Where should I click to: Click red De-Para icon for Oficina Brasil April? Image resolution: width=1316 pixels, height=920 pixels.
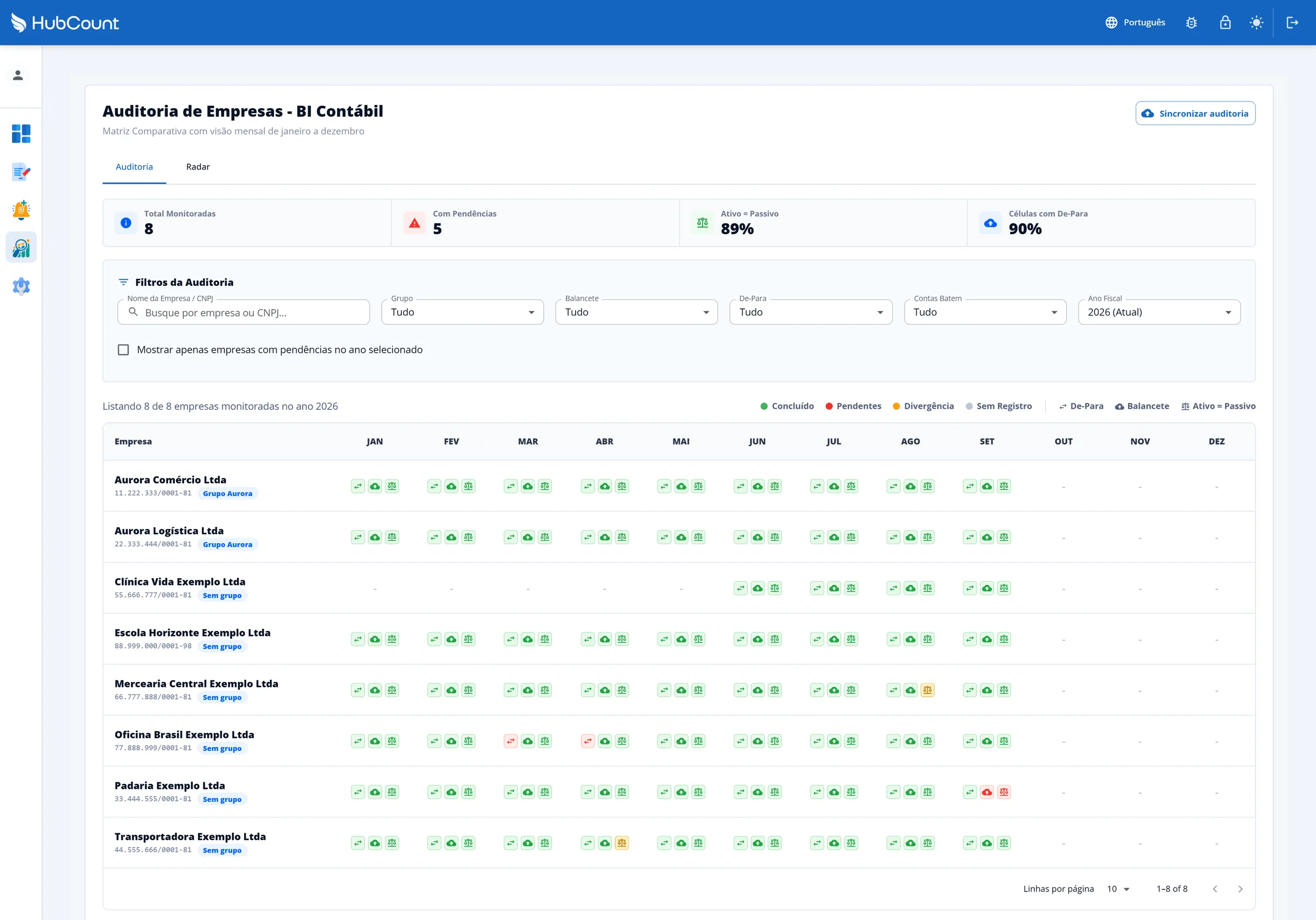pos(587,741)
